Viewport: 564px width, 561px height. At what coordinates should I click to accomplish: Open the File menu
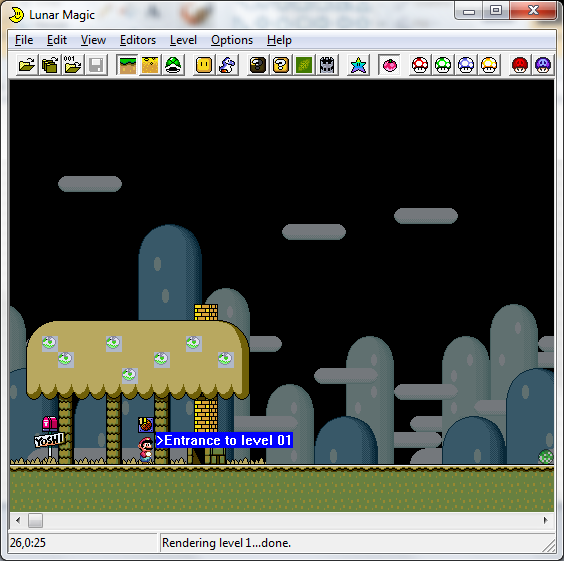(x=24, y=40)
